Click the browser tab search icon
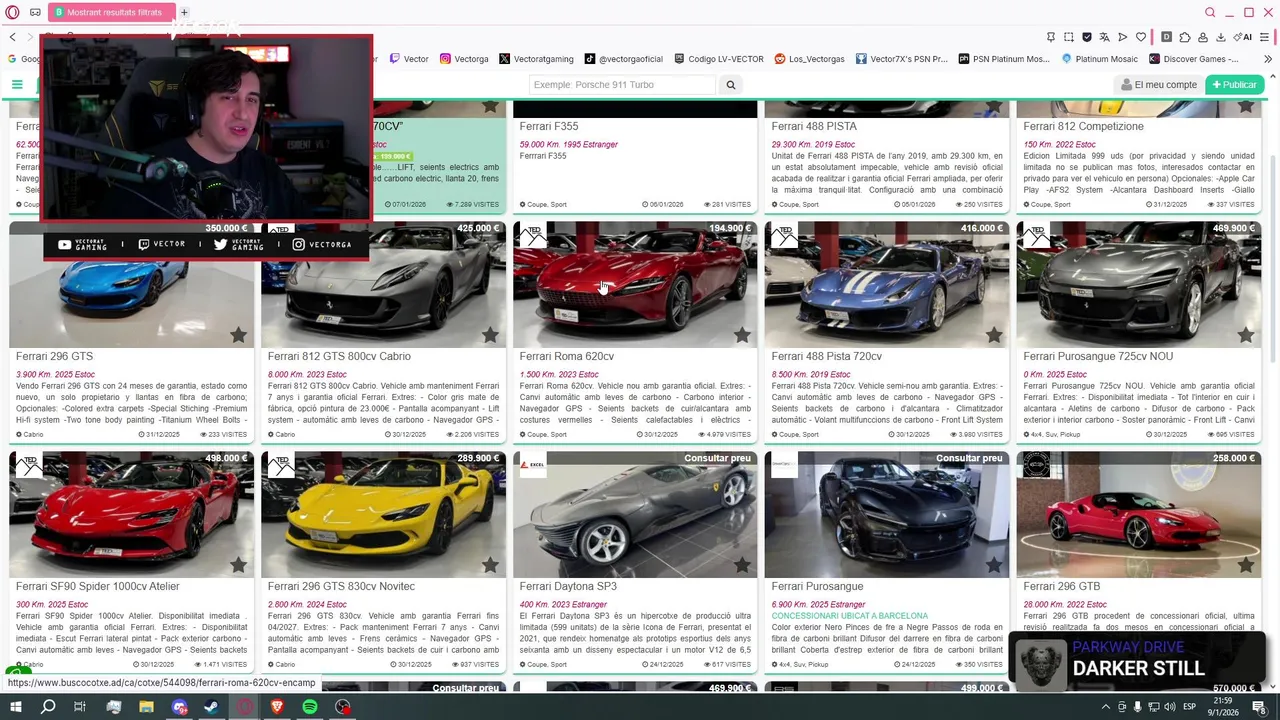The image size is (1280, 720). [1210, 12]
